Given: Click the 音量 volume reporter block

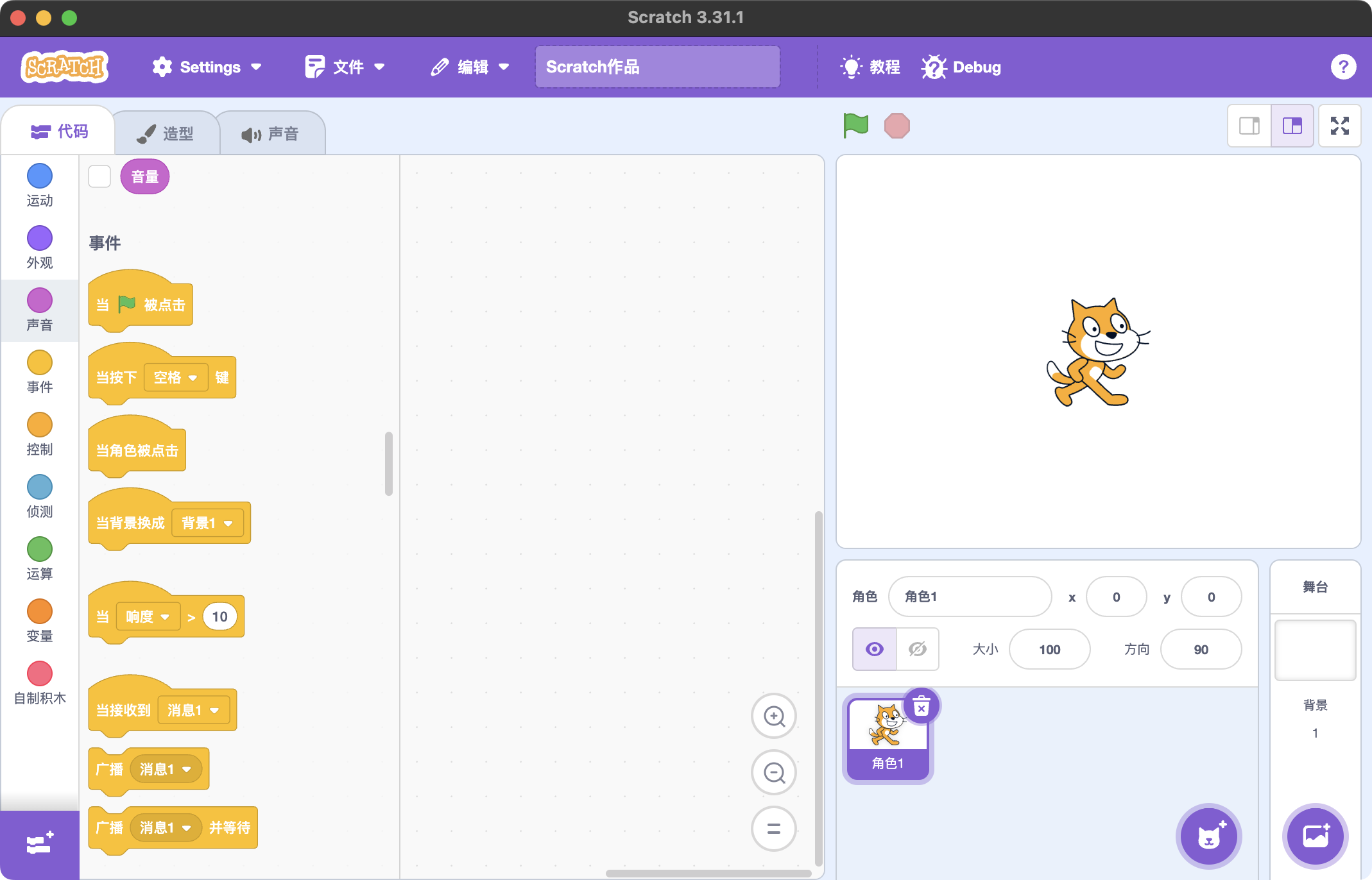Looking at the screenshot, I should [x=145, y=176].
